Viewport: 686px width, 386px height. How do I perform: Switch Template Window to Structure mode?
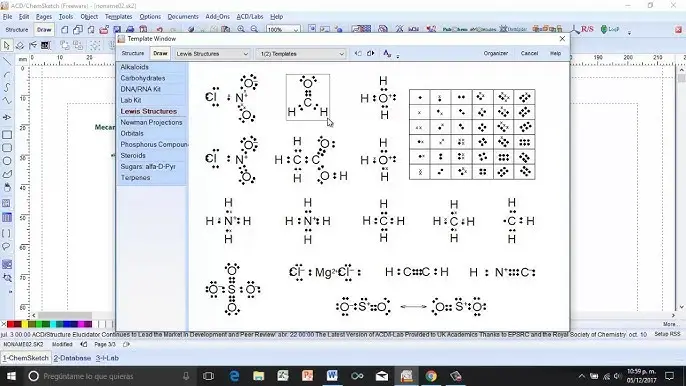click(133, 53)
